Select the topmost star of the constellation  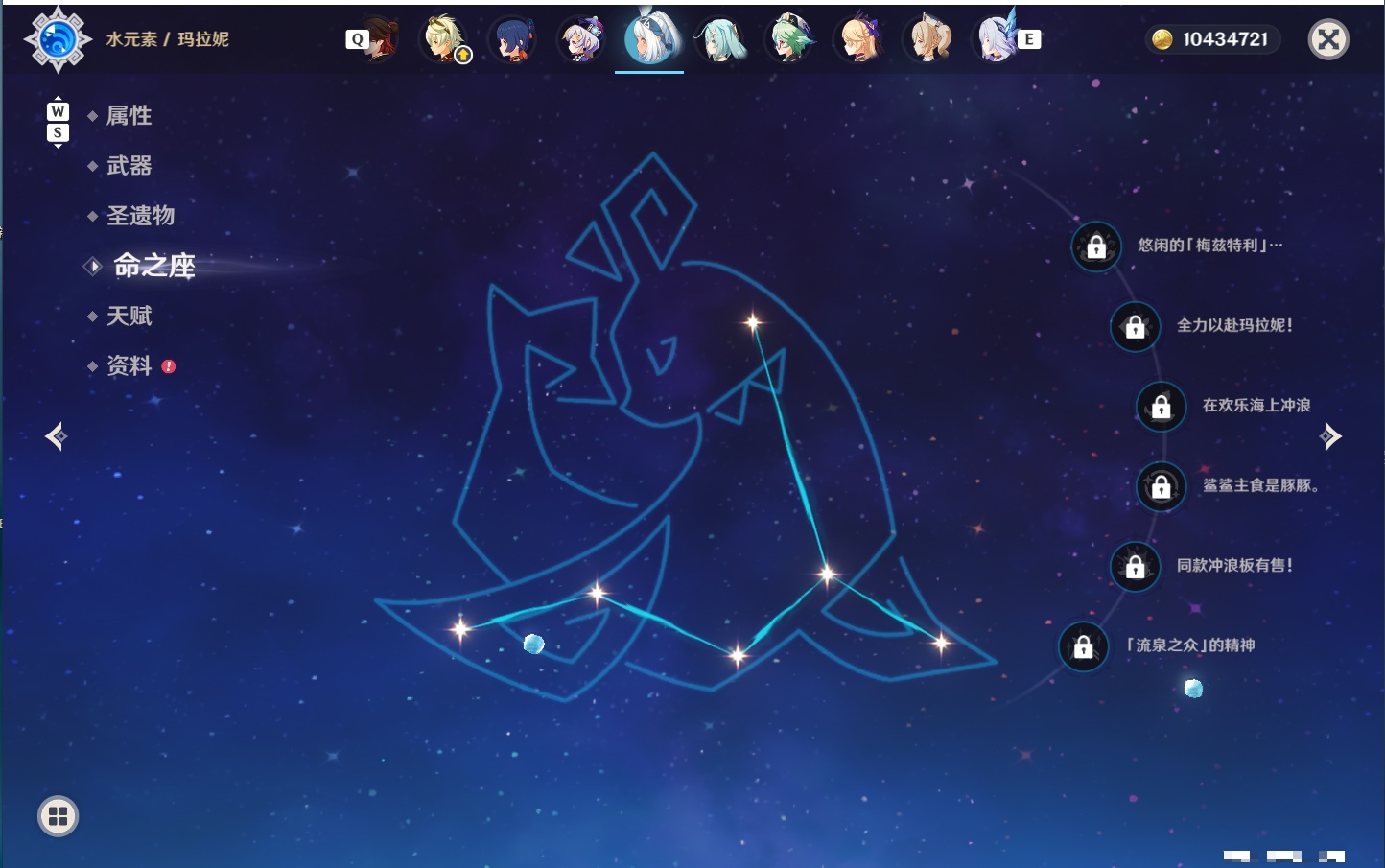tap(753, 322)
